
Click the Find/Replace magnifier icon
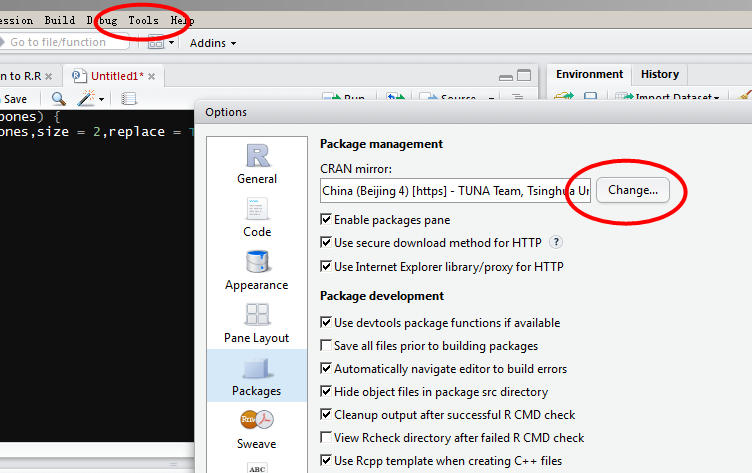pos(59,99)
